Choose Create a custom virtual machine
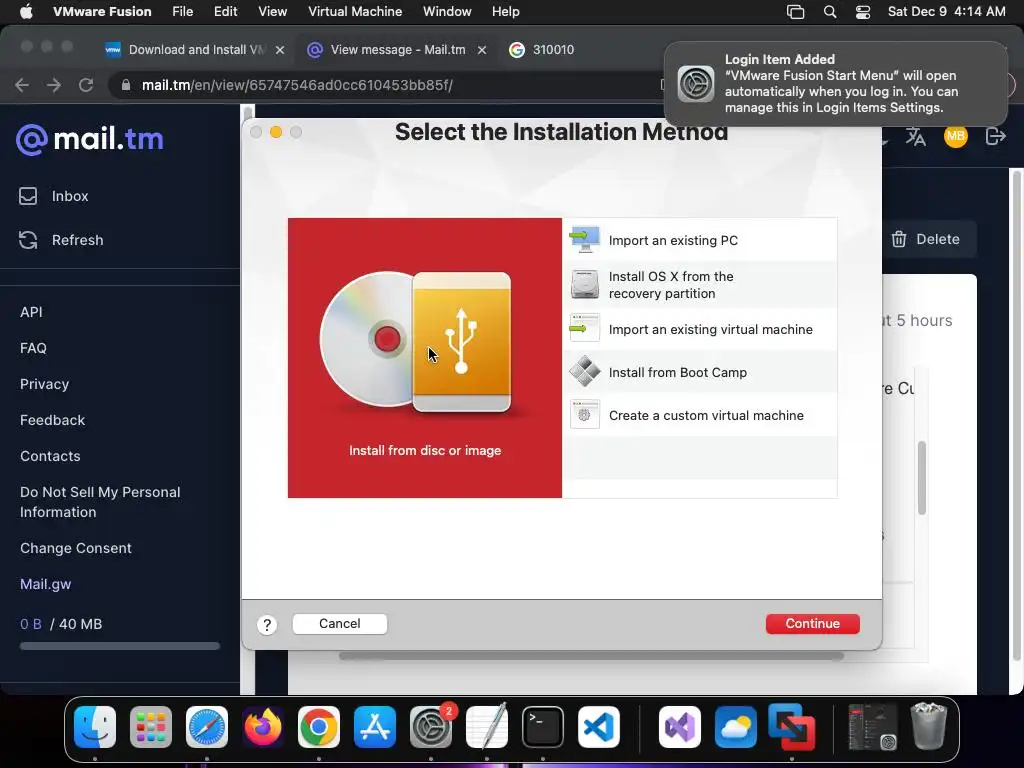1024x768 pixels. click(699, 415)
